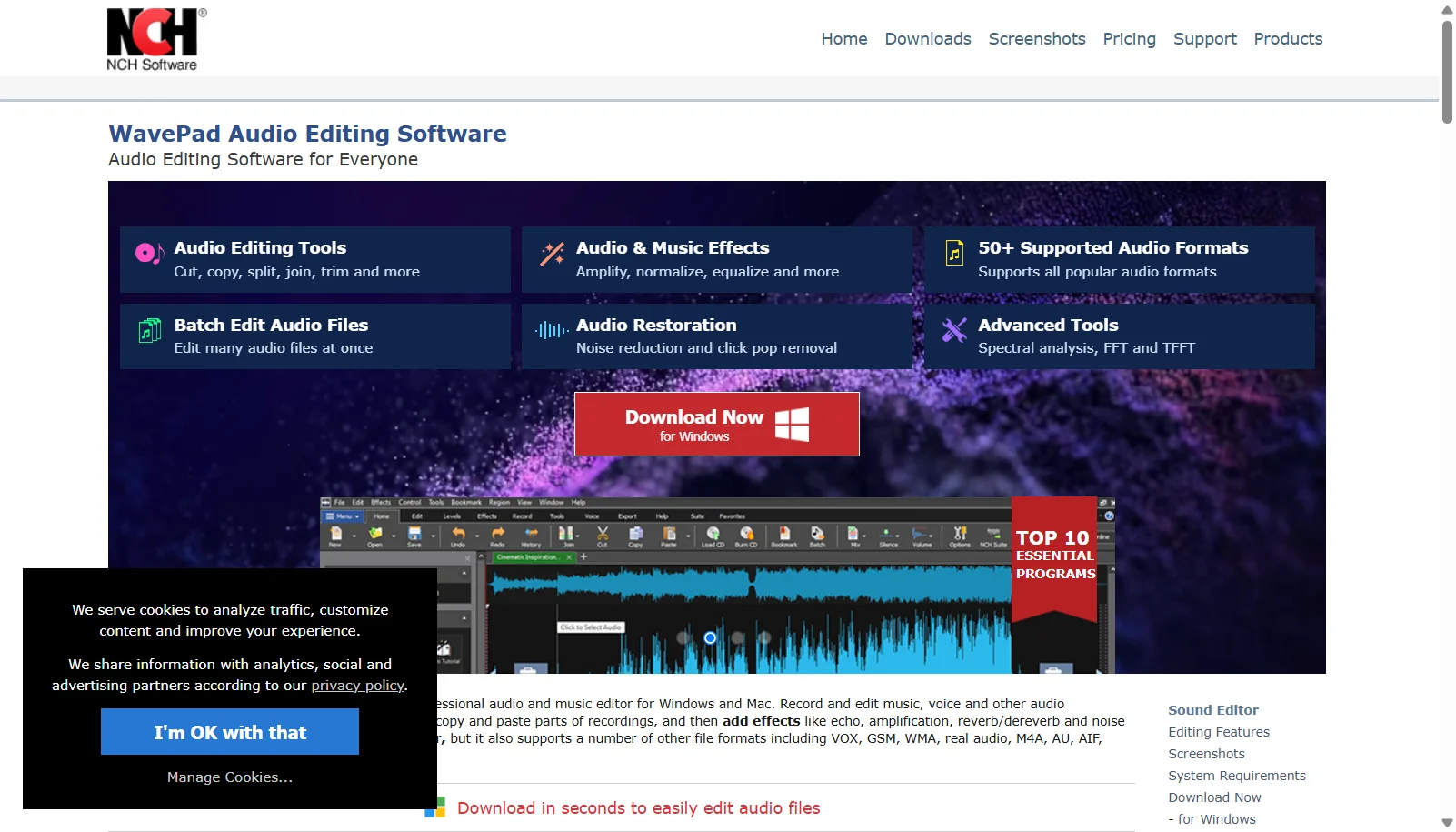Click the '- for Windows' sidebar link

(x=1212, y=819)
